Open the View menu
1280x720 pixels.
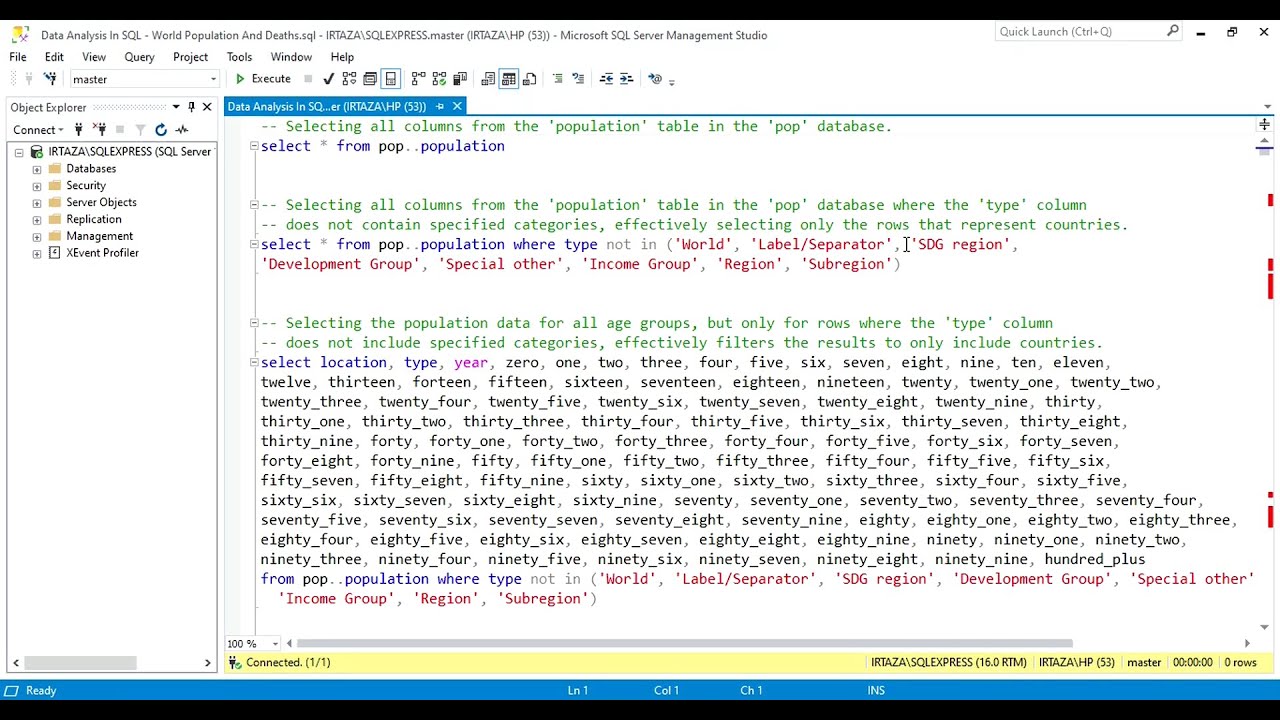pos(94,57)
